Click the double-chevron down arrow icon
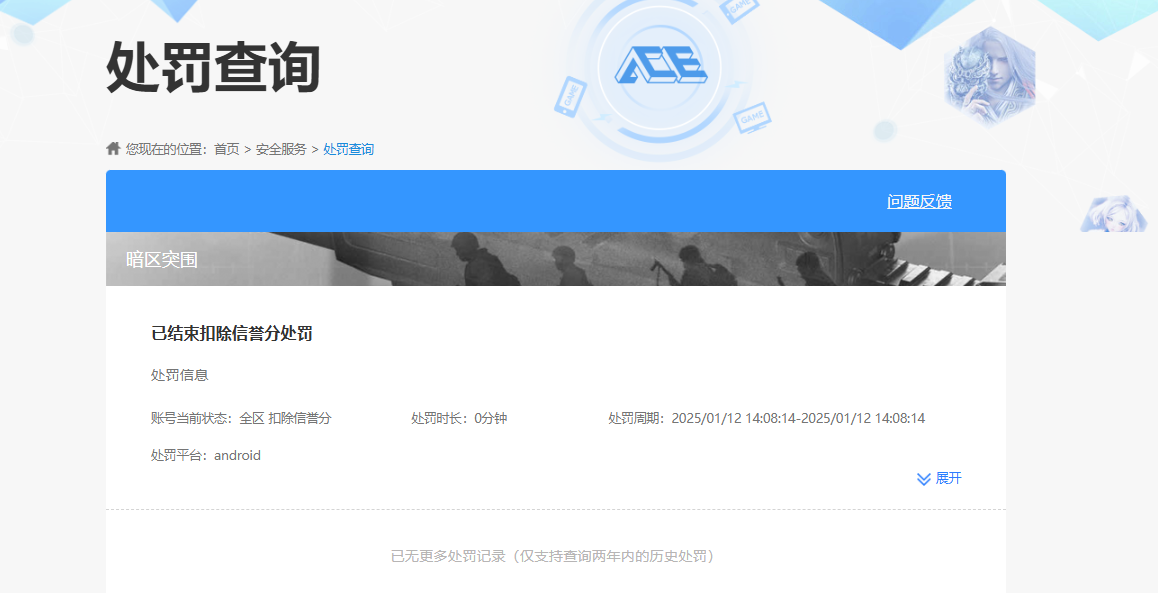Image resolution: width=1158 pixels, height=593 pixels. pos(921,478)
